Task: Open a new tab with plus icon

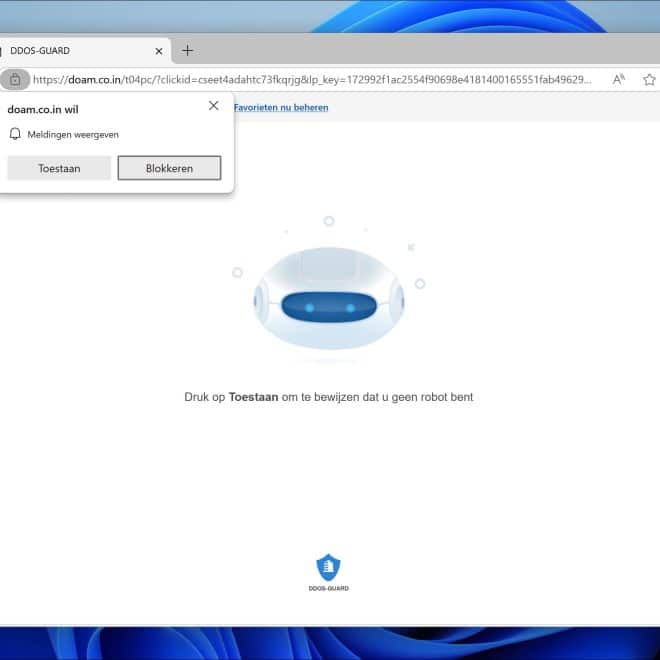Action: (187, 51)
